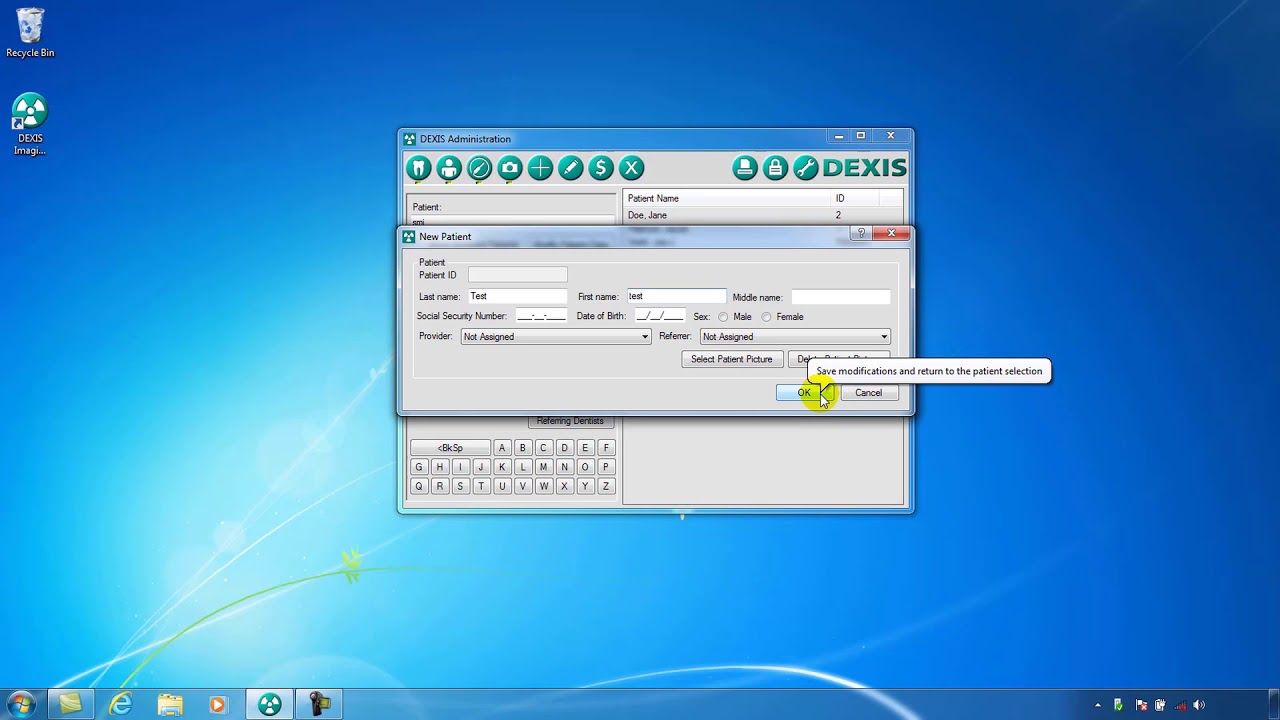Click letter K on the letter pad
Screen dimensions: 1280x720
click(x=502, y=467)
